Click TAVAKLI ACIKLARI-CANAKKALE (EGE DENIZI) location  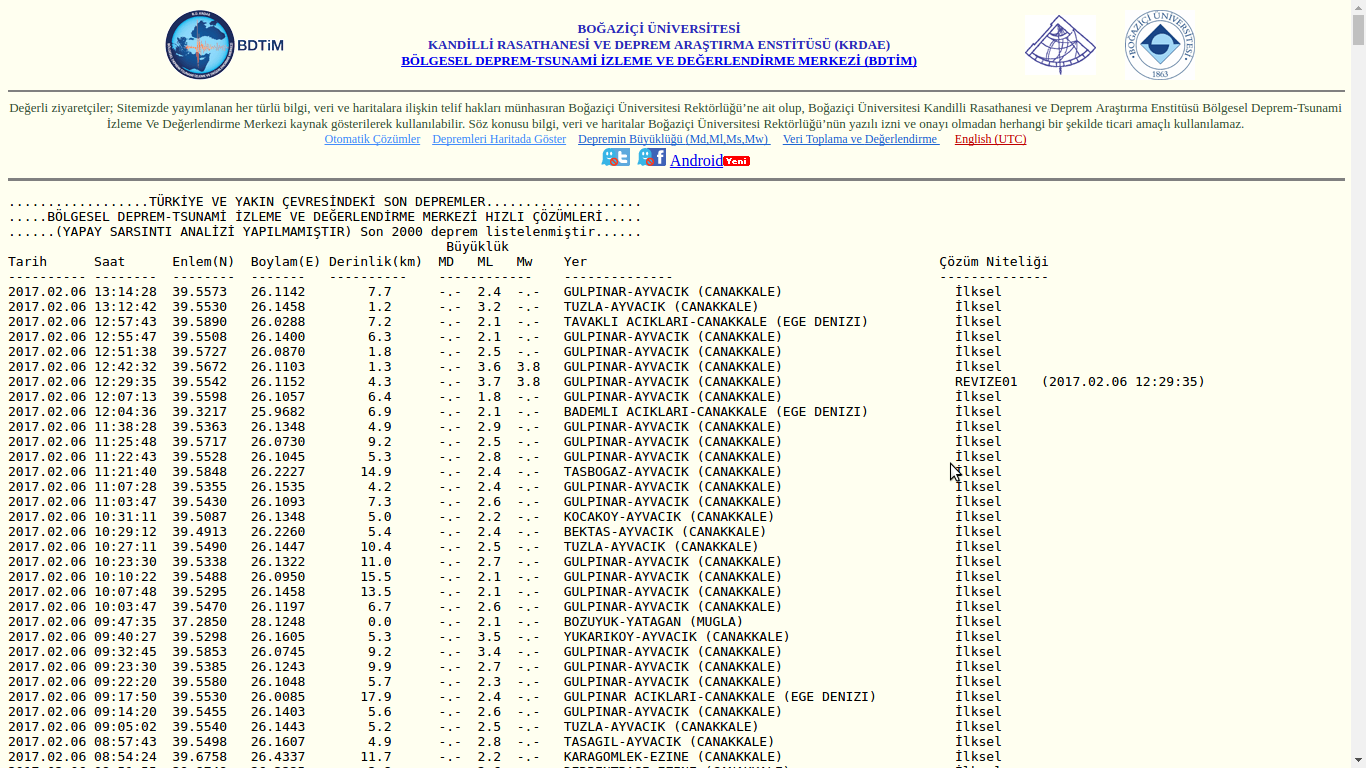(x=716, y=322)
